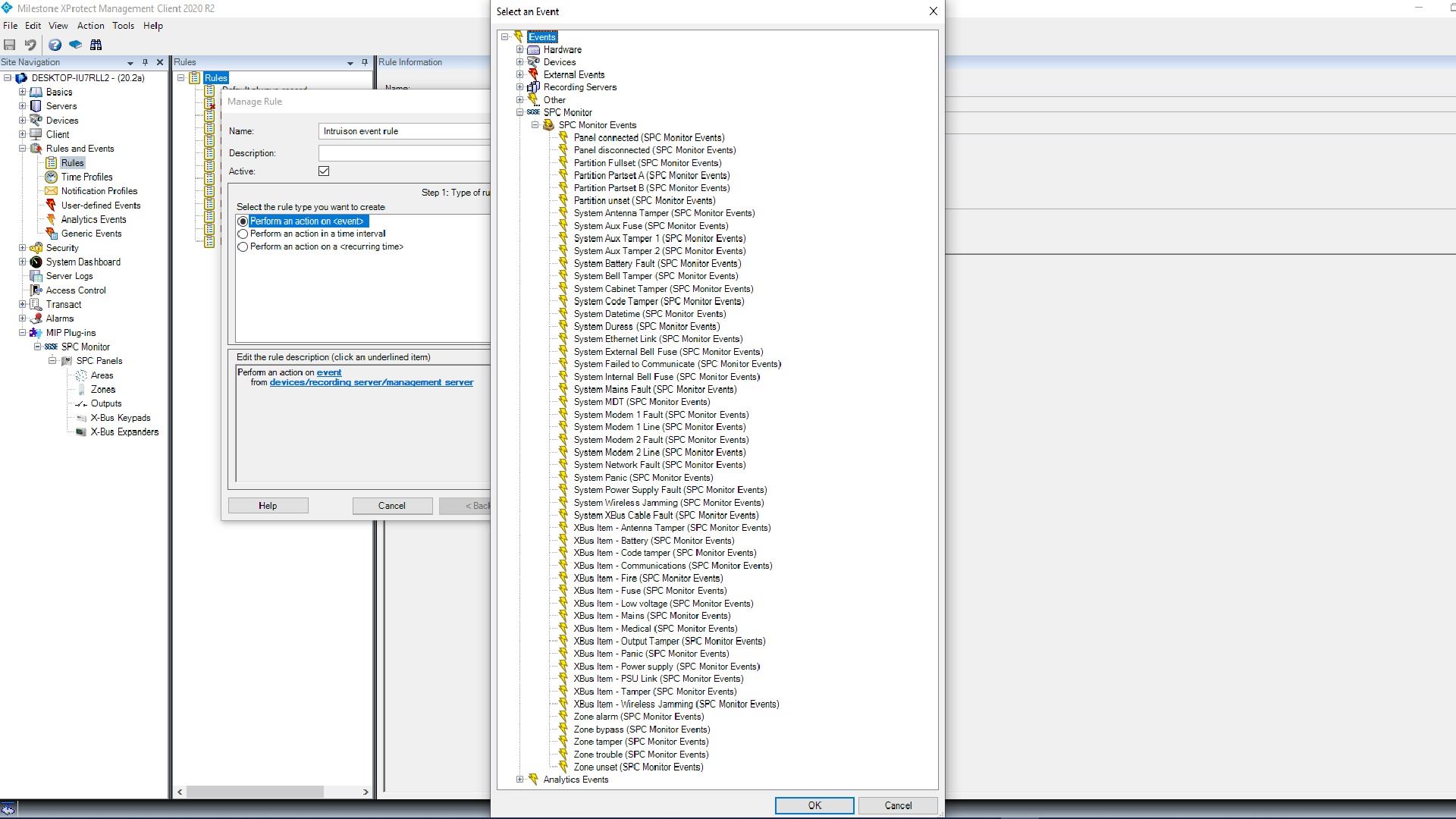
Task: Expand the Analytics Events node in event tree
Action: [x=520, y=780]
